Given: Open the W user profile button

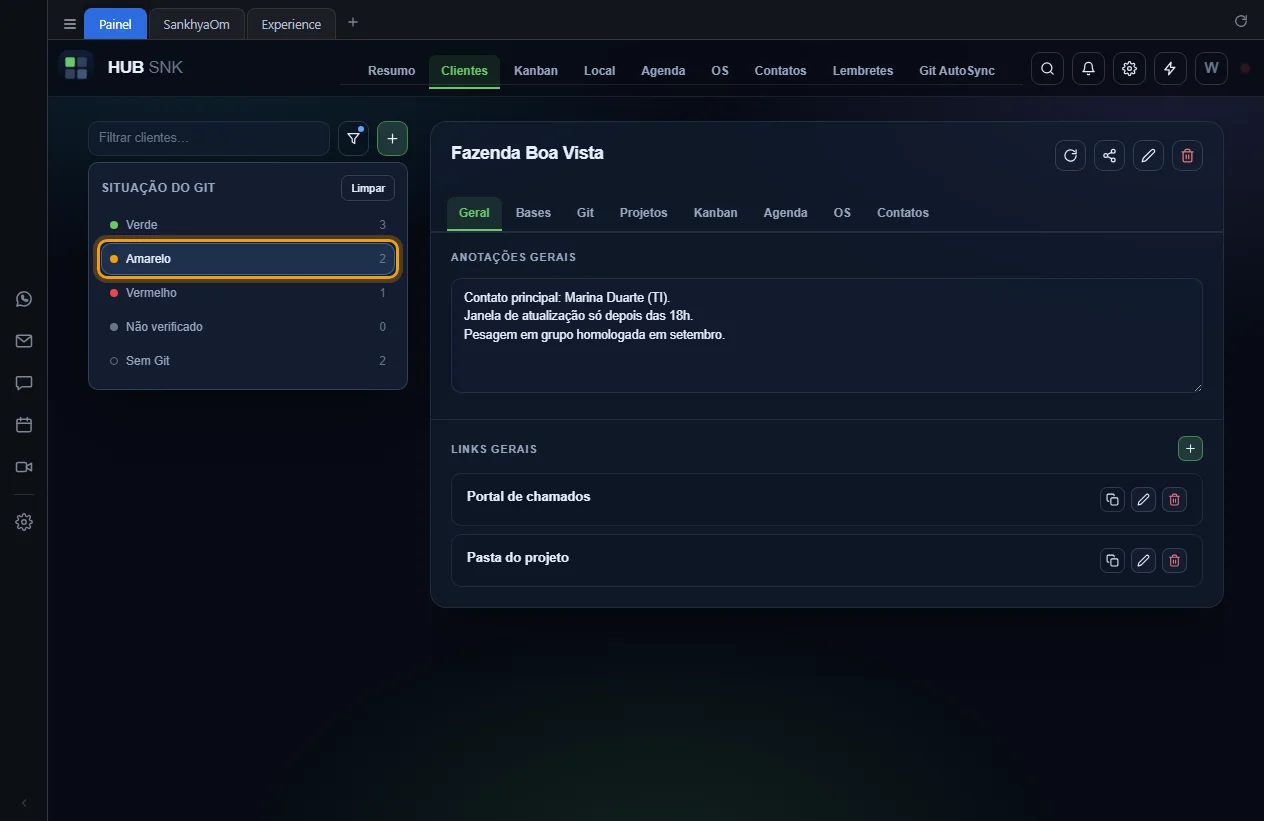Looking at the screenshot, I should tap(1211, 69).
